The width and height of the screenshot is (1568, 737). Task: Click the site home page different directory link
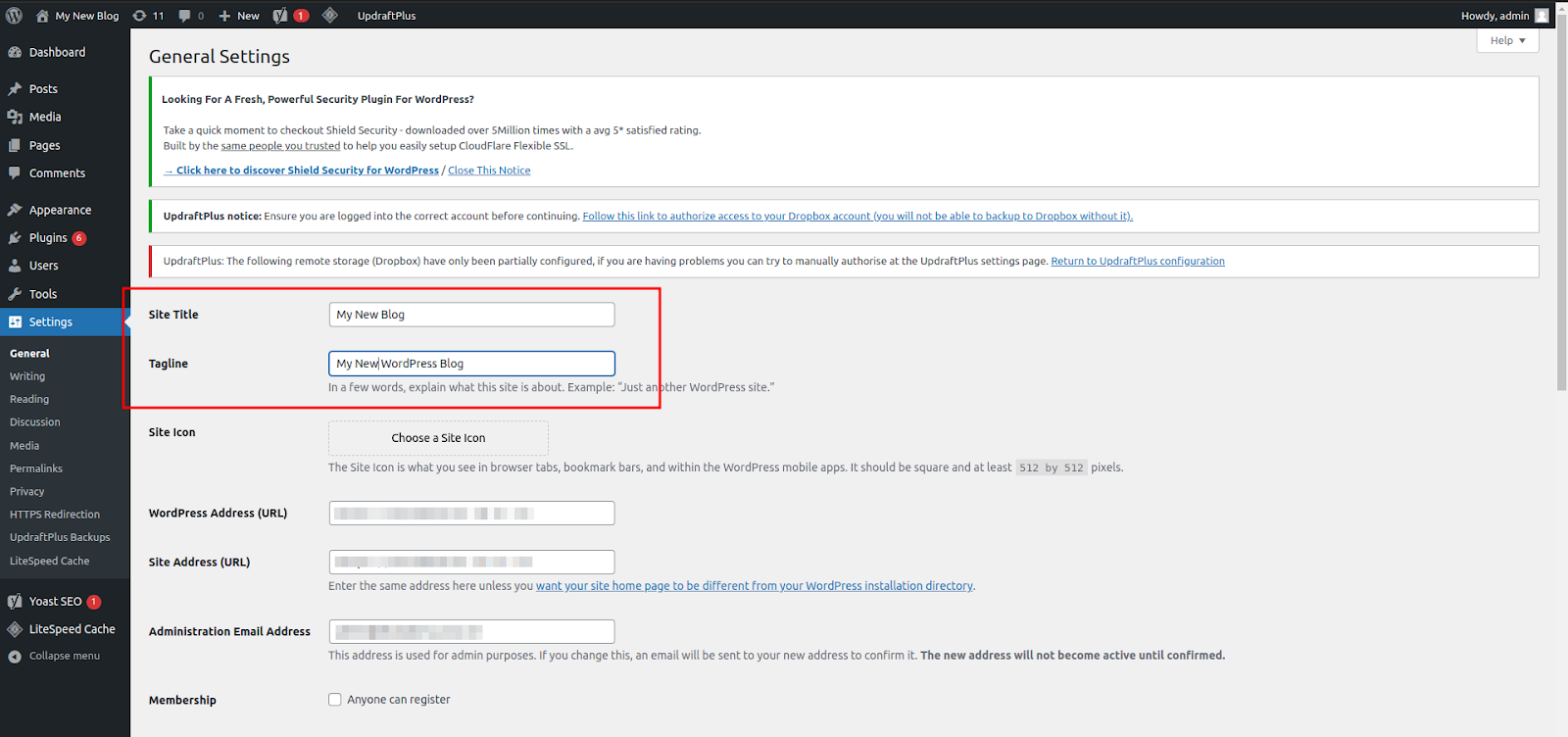pyautogui.click(x=755, y=586)
